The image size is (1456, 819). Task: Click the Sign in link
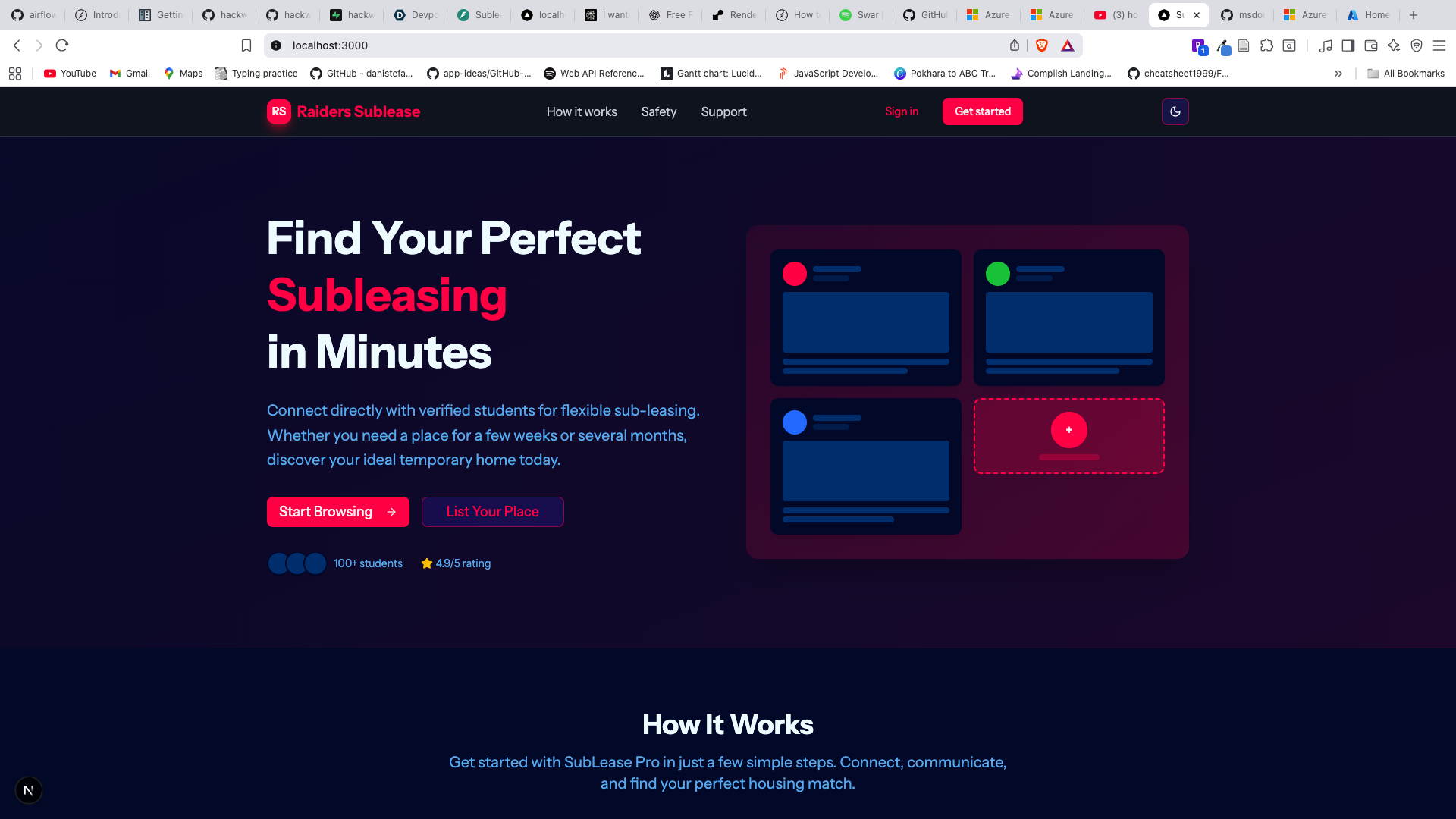click(901, 111)
